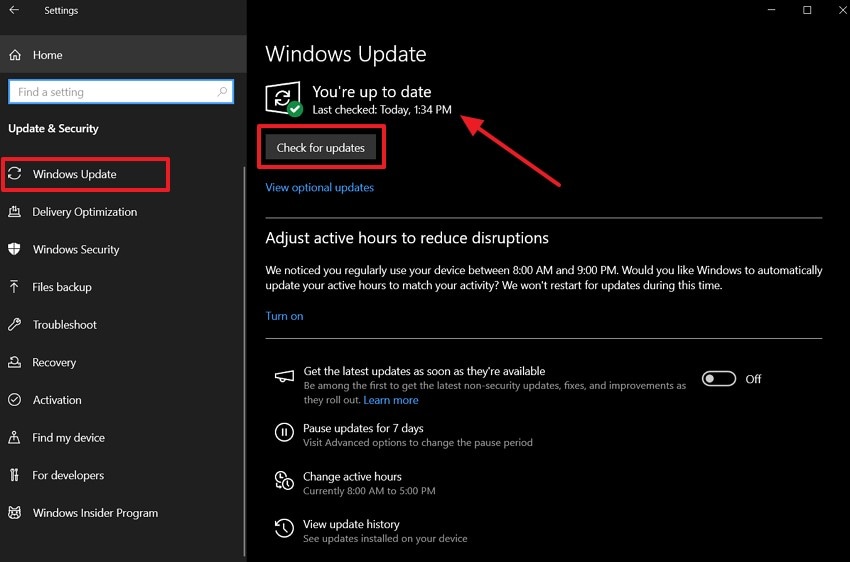The image size is (850, 562).
Task: Open Delivery Optimization settings
Action: pyautogui.click(x=123, y=211)
